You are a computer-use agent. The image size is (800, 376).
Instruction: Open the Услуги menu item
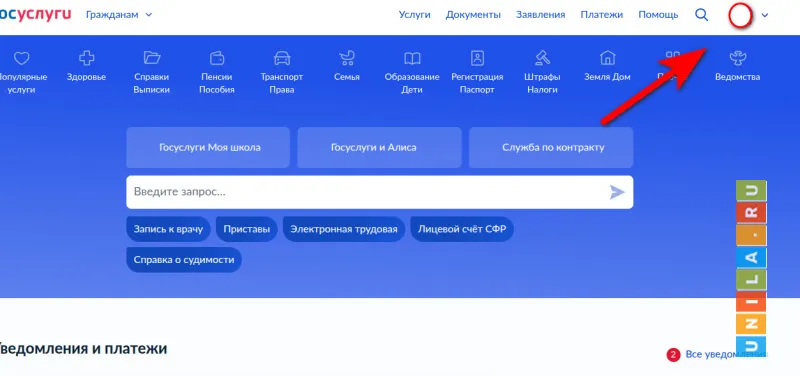click(x=414, y=15)
